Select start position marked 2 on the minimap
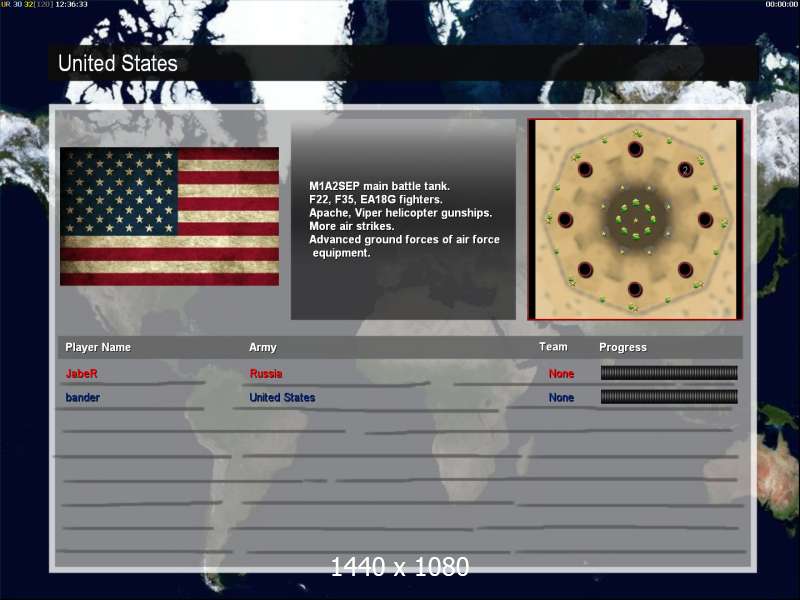Screen dimensions: 800x600 tap(685, 169)
